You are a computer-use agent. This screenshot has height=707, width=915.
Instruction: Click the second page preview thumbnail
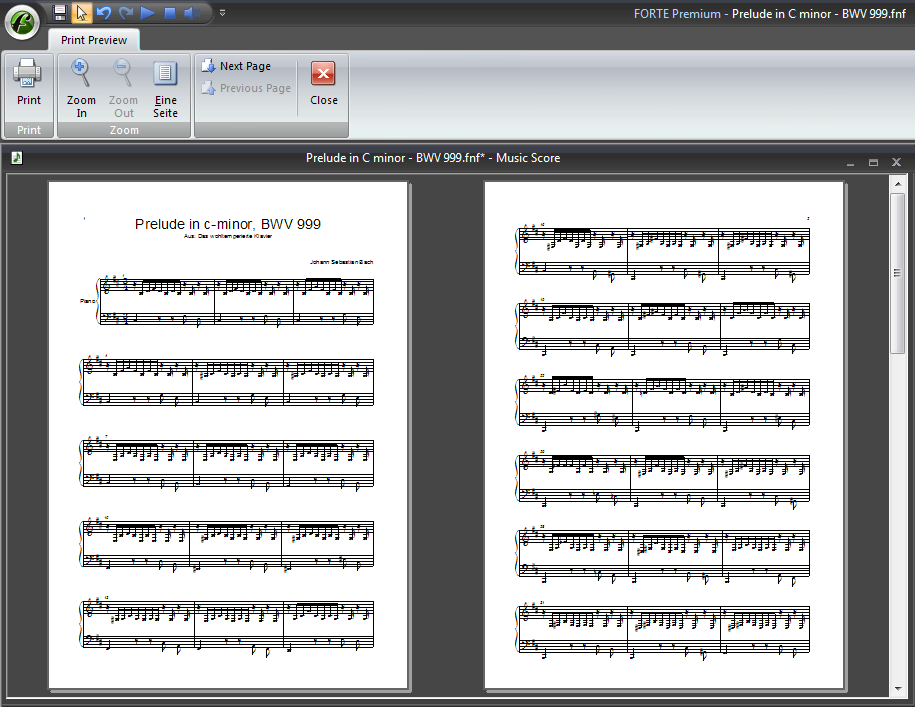(663, 435)
